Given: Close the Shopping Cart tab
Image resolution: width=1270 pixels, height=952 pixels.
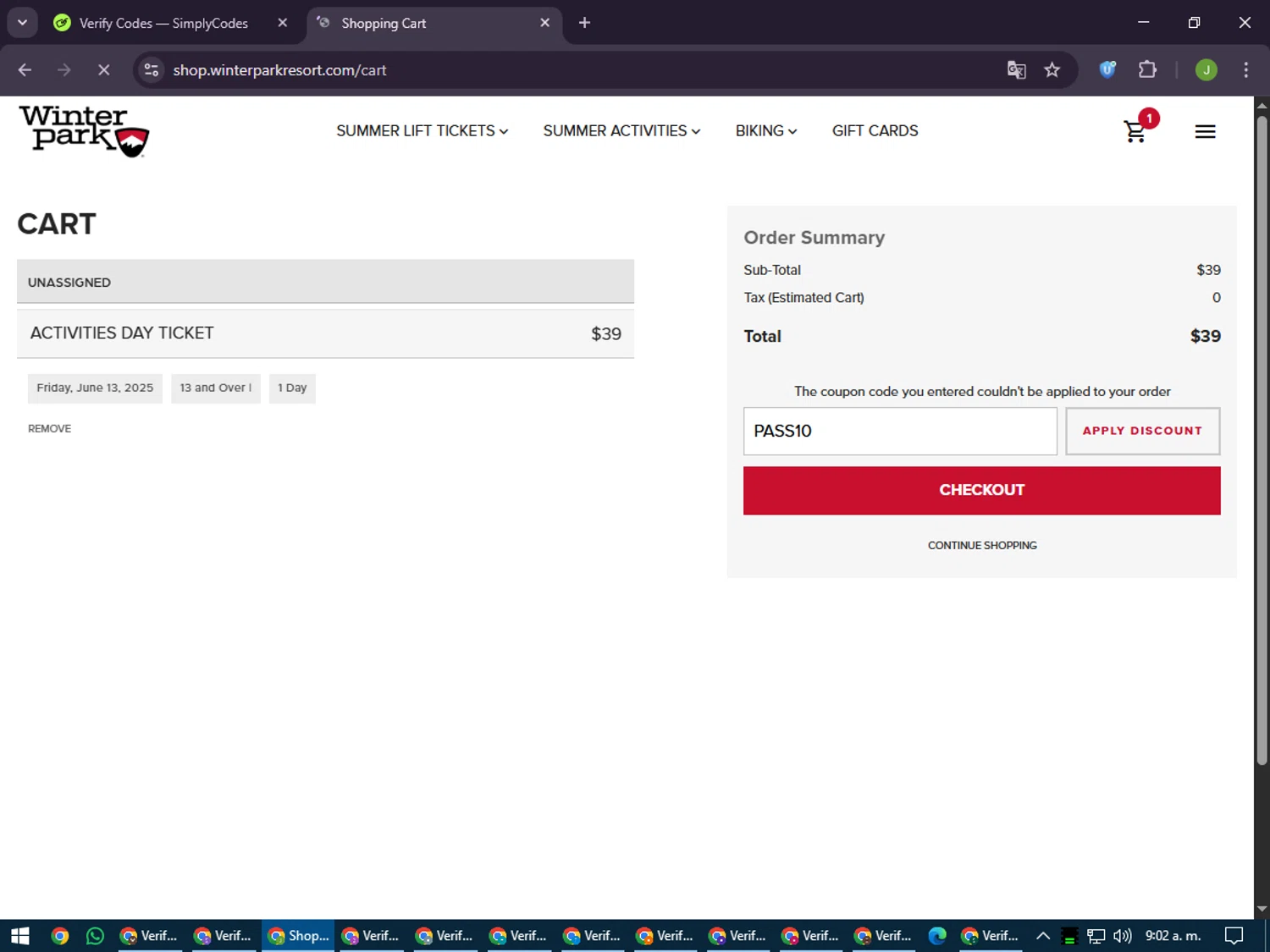Looking at the screenshot, I should pos(544,23).
